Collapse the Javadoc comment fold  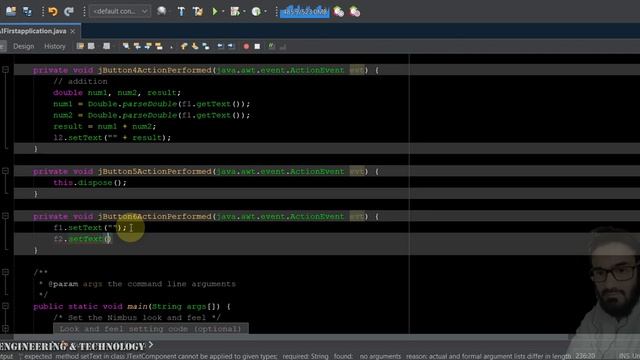(x=5, y=272)
